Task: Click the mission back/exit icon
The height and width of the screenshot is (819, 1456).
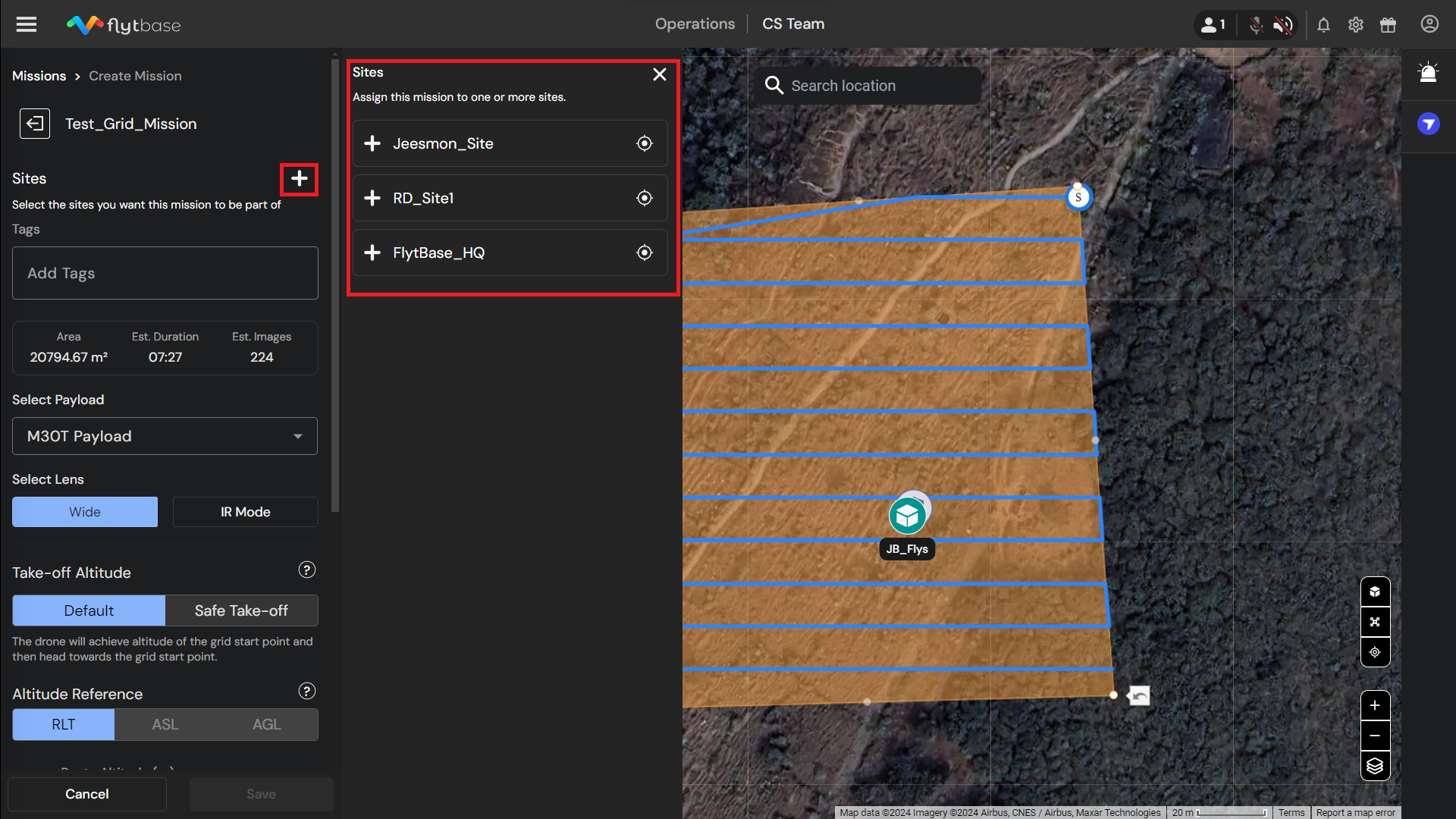Action: click(35, 124)
